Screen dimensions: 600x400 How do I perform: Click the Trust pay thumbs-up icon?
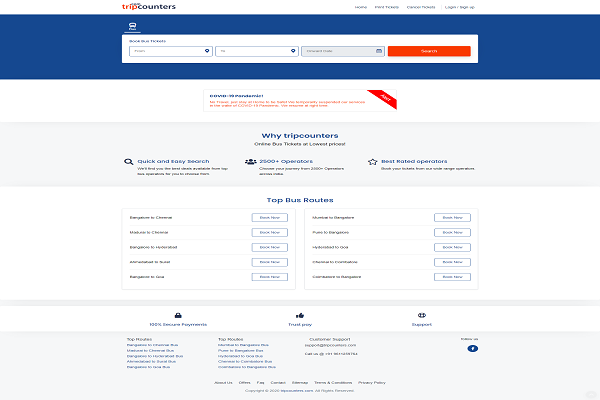coord(300,315)
